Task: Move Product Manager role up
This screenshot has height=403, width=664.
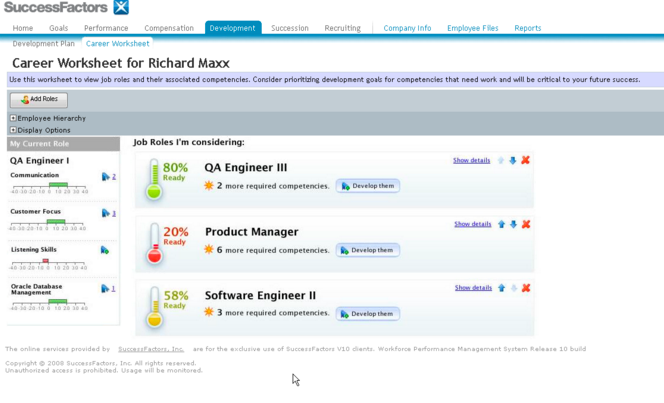Action: tap(502, 224)
